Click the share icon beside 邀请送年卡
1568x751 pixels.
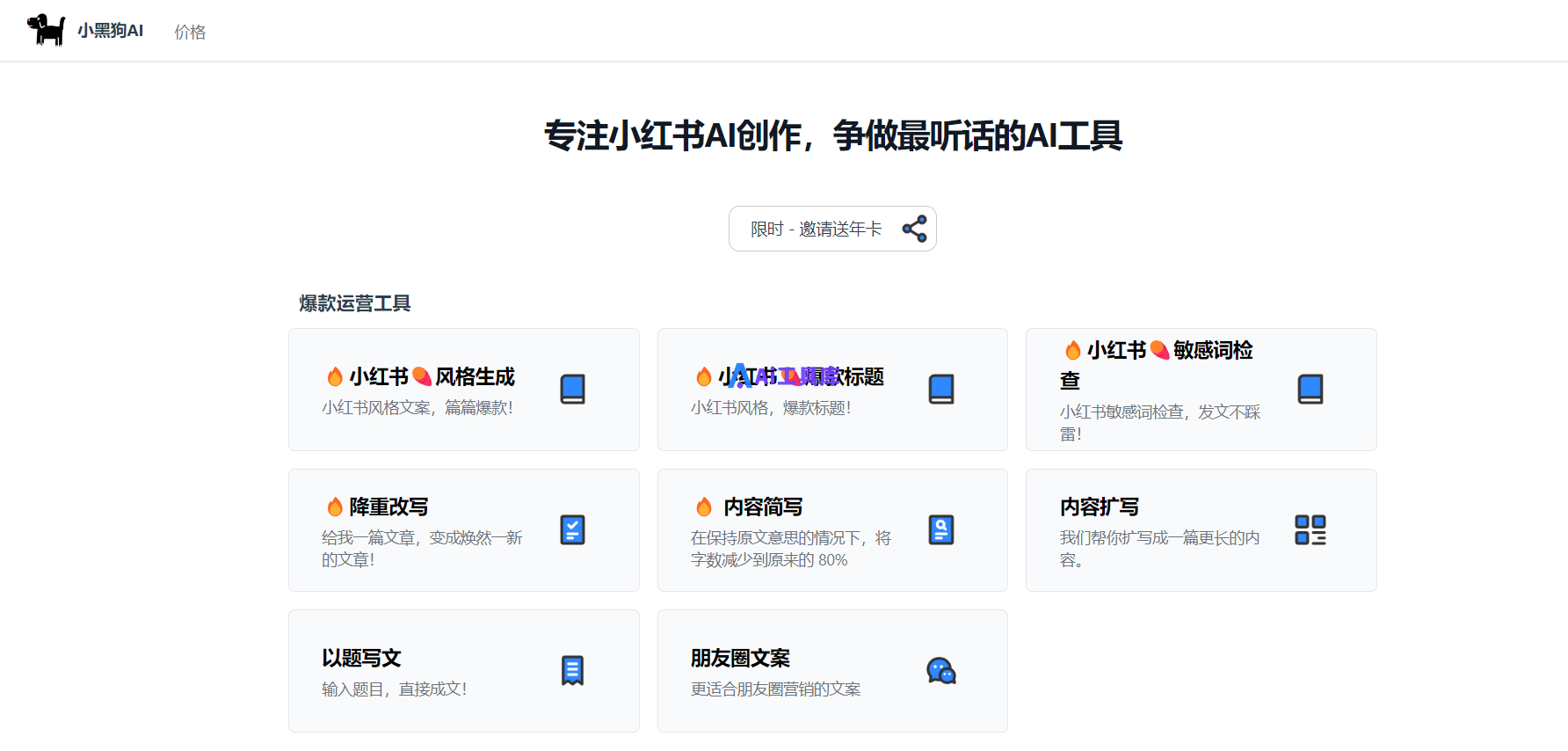click(914, 229)
